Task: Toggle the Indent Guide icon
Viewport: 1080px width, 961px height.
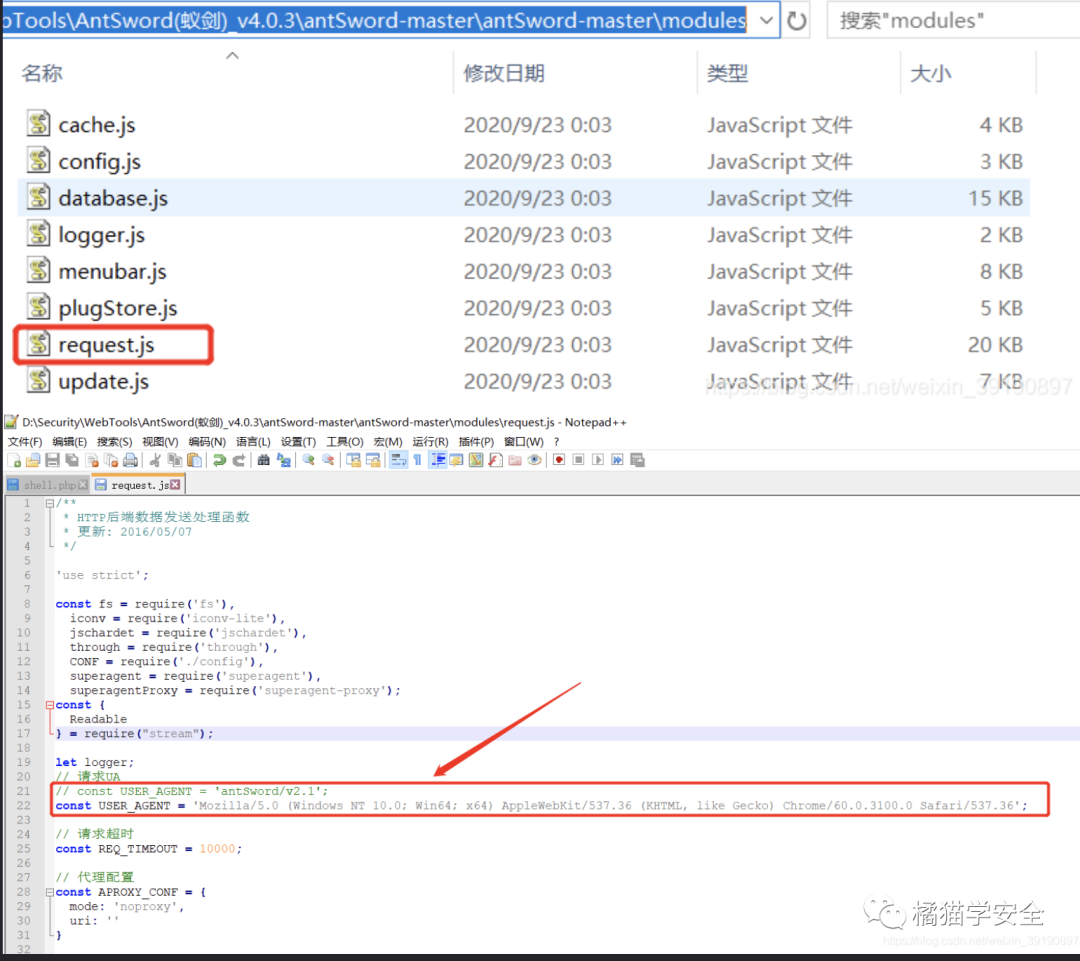Action: [x=437, y=460]
